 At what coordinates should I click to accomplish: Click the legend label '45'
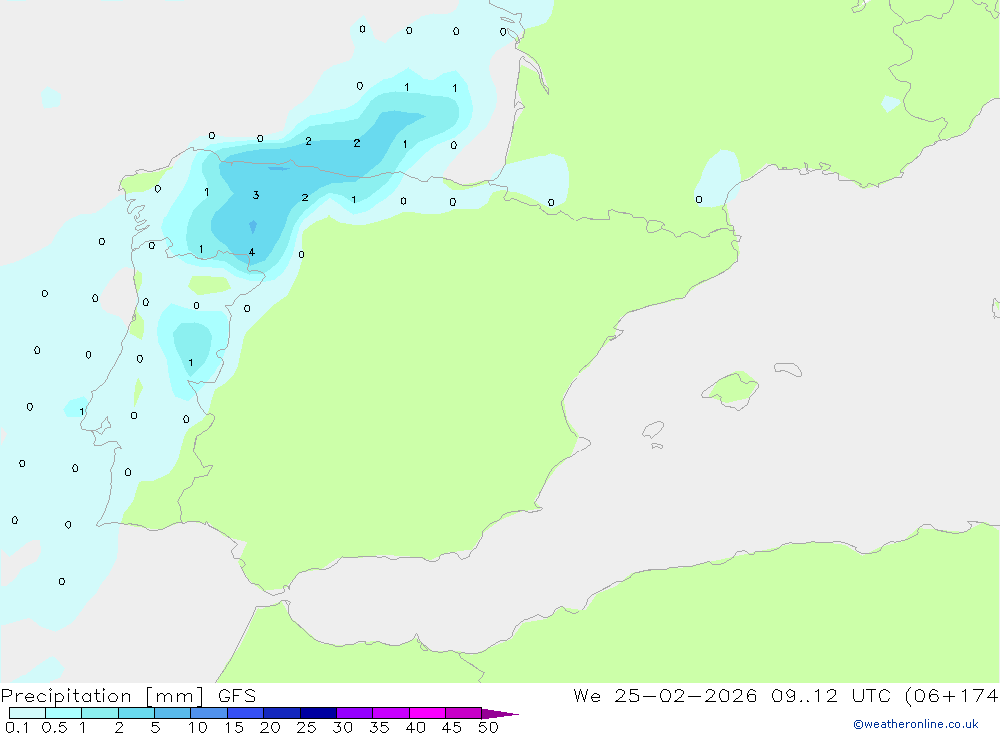click(452, 727)
